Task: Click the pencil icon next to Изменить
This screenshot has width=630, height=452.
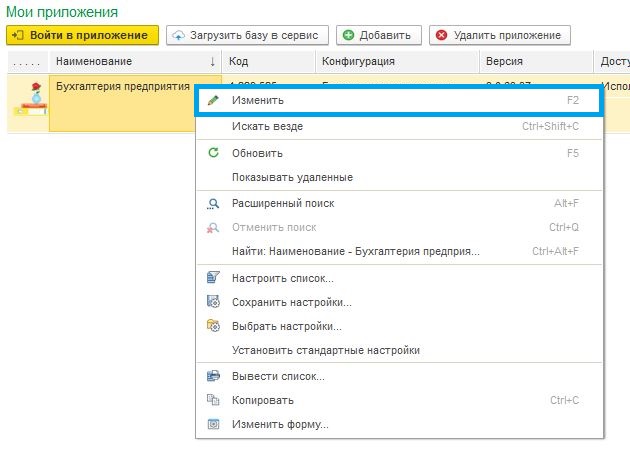Action: (213, 101)
